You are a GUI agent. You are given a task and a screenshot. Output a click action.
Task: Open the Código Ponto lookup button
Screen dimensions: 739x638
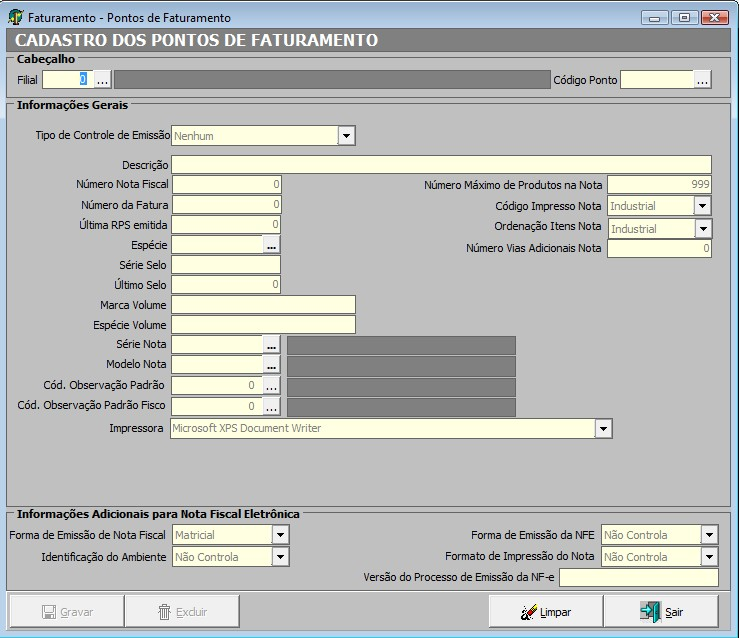click(702, 80)
